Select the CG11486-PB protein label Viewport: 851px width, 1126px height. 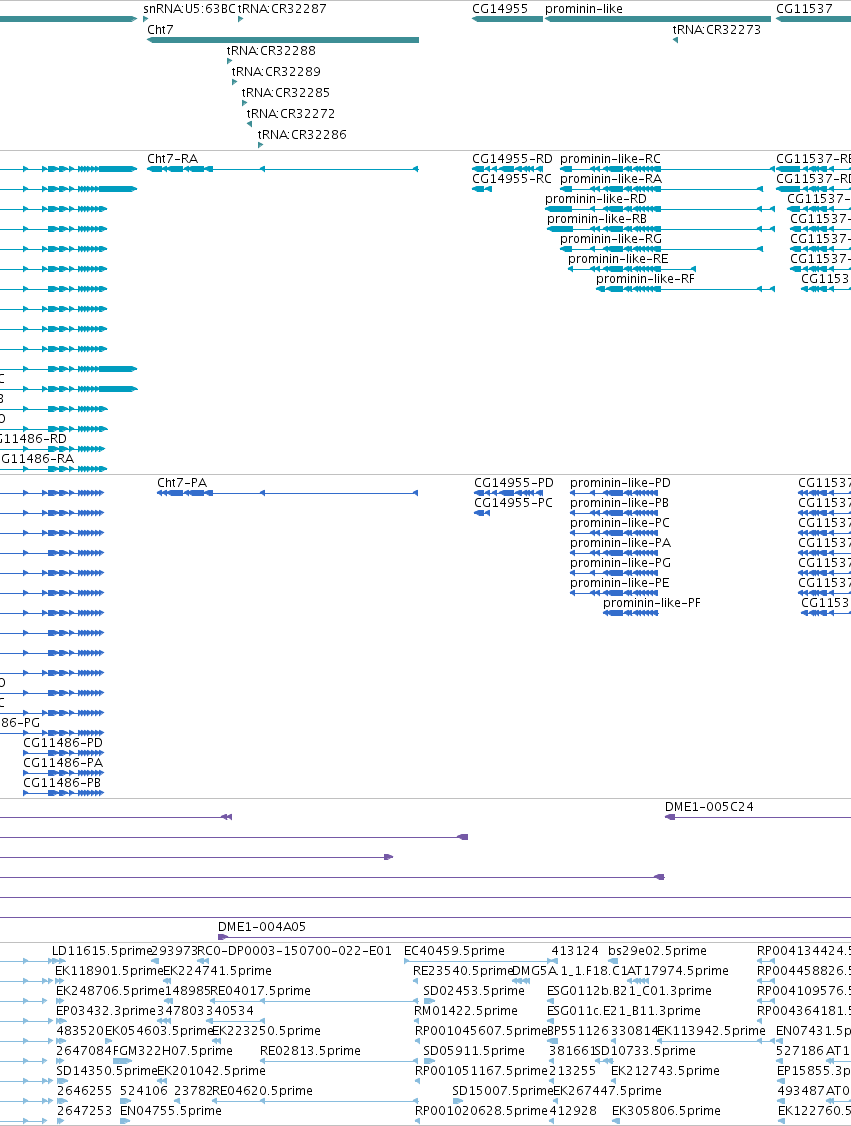pyautogui.click(x=62, y=783)
